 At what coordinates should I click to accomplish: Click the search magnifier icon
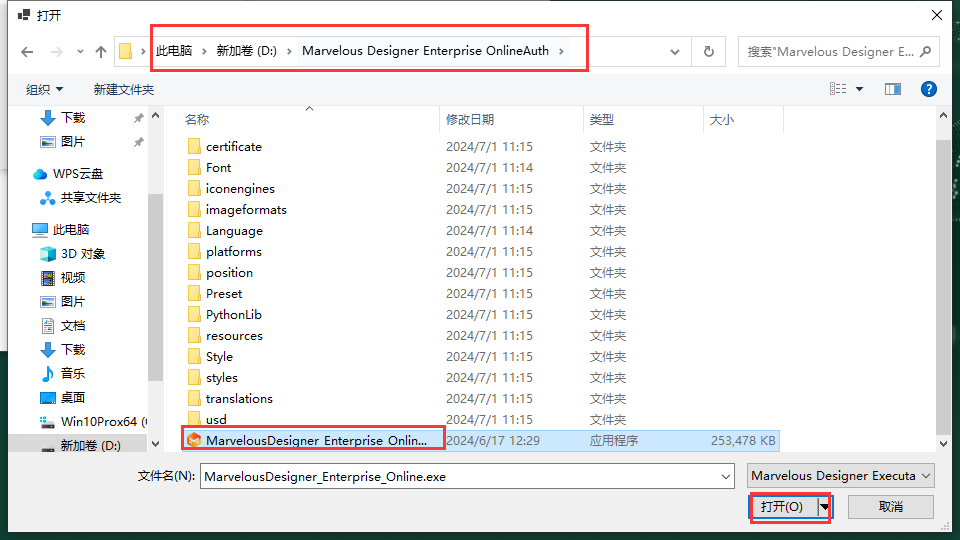tap(926, 51)
